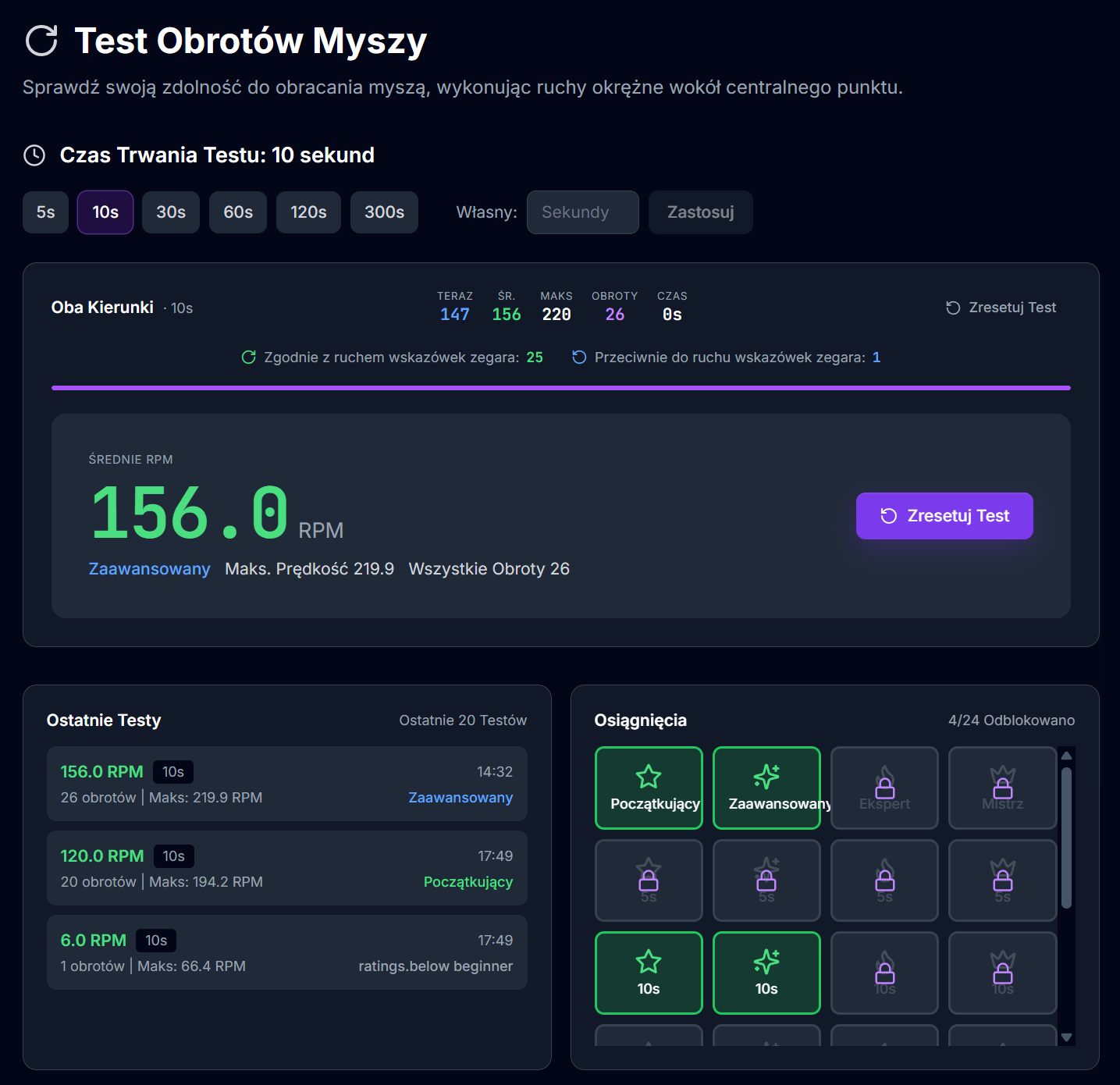Screen dimensions: 1120x1085
Task: Choose the 5s test duration
Action: (45, 212)
